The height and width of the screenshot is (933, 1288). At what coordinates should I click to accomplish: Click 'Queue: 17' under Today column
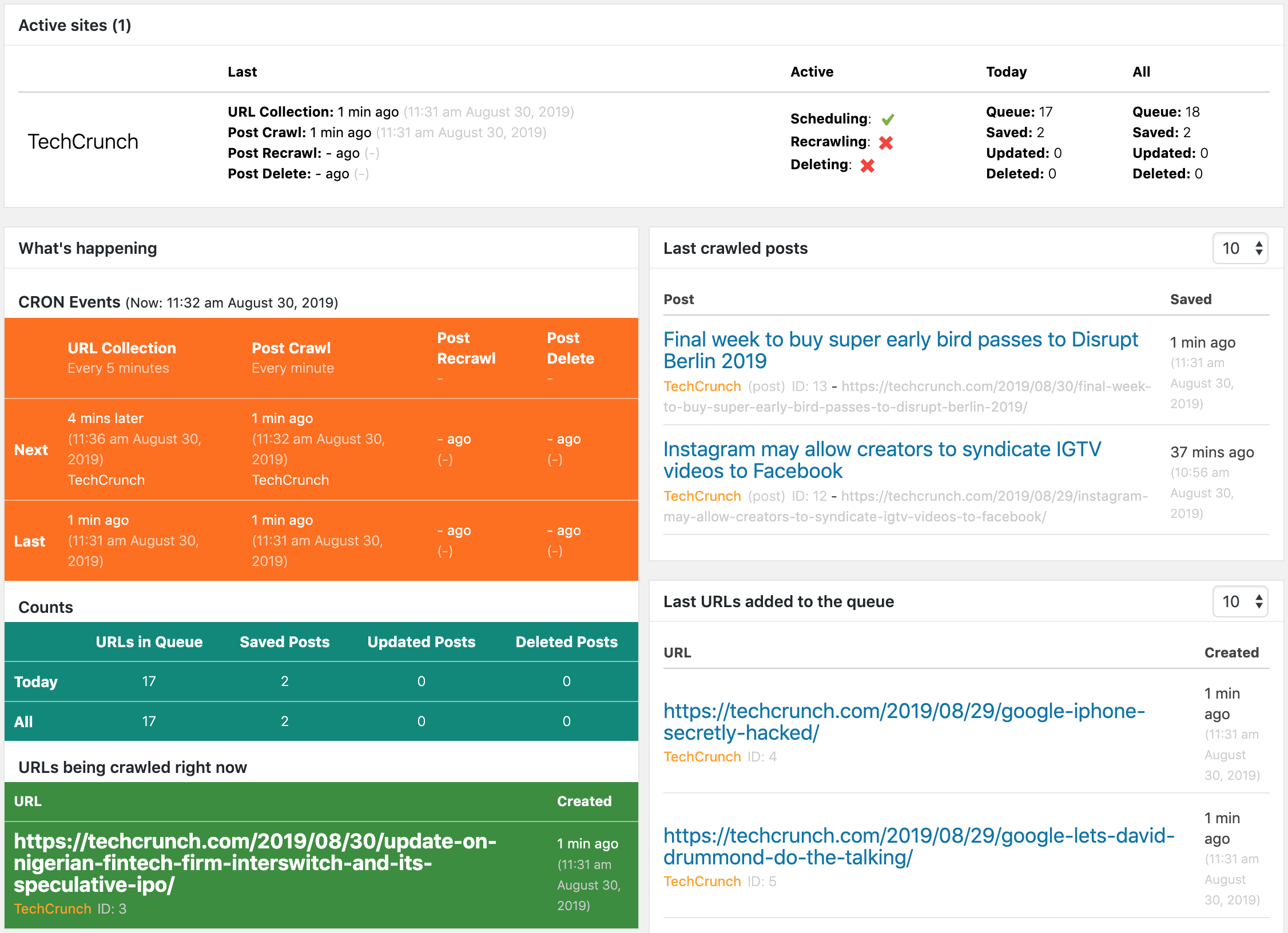click(1019, 112)
